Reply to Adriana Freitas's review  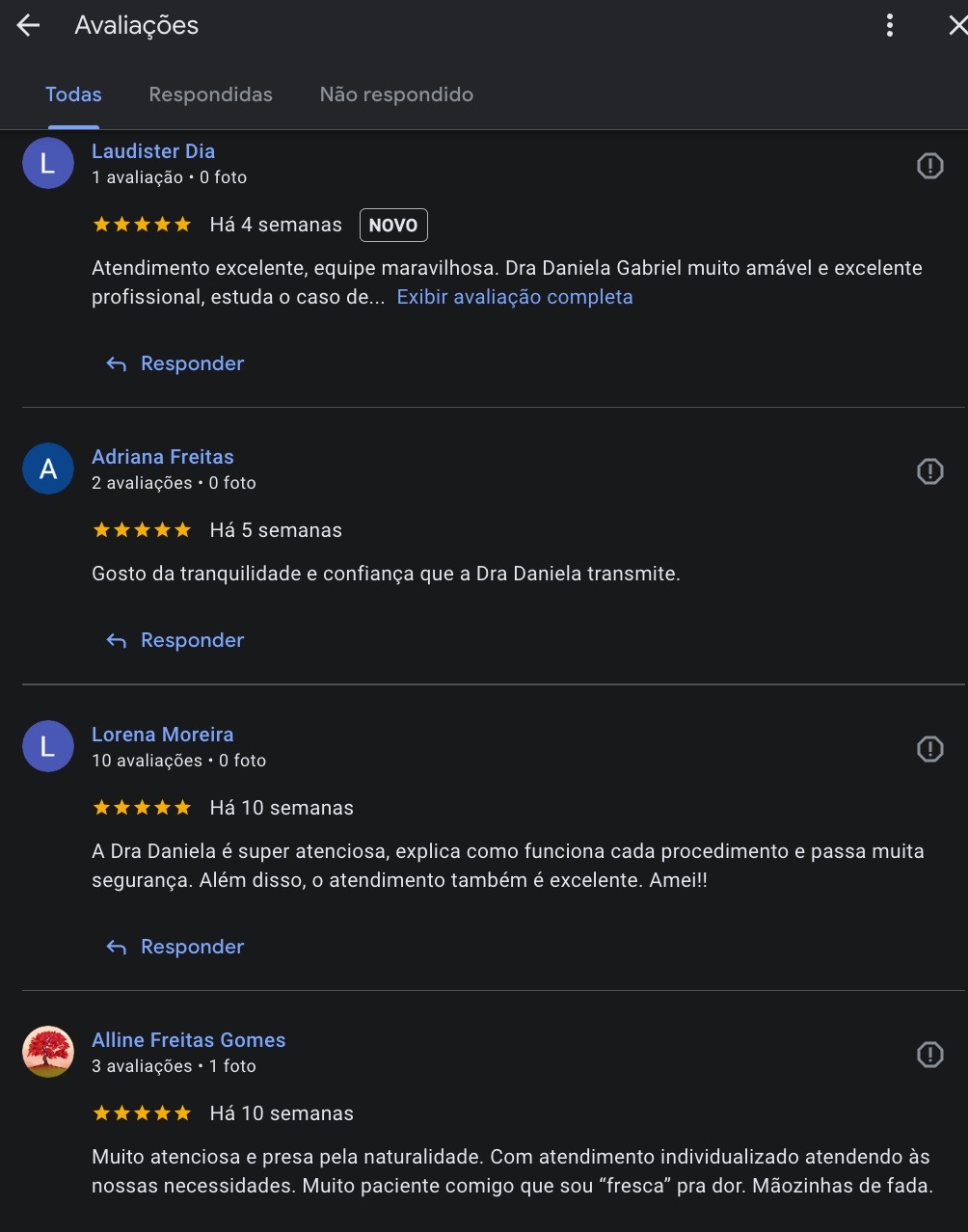175,640
